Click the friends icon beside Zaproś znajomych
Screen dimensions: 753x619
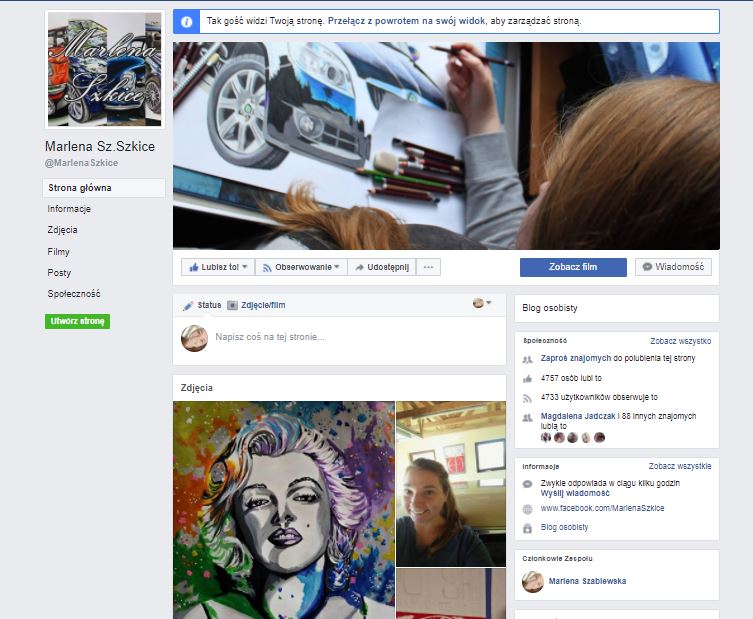pos(527,359)
